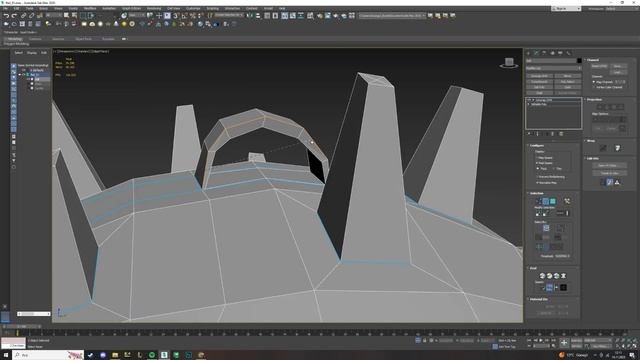Click the Windows Start button
This screenshot has height=360, width=640.
(x=5, y=355)
